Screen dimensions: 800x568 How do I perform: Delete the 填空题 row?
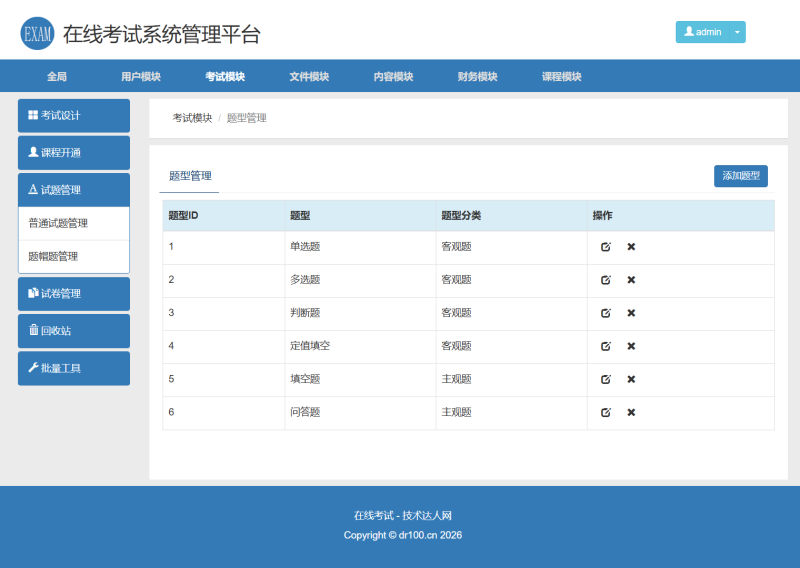631,380
